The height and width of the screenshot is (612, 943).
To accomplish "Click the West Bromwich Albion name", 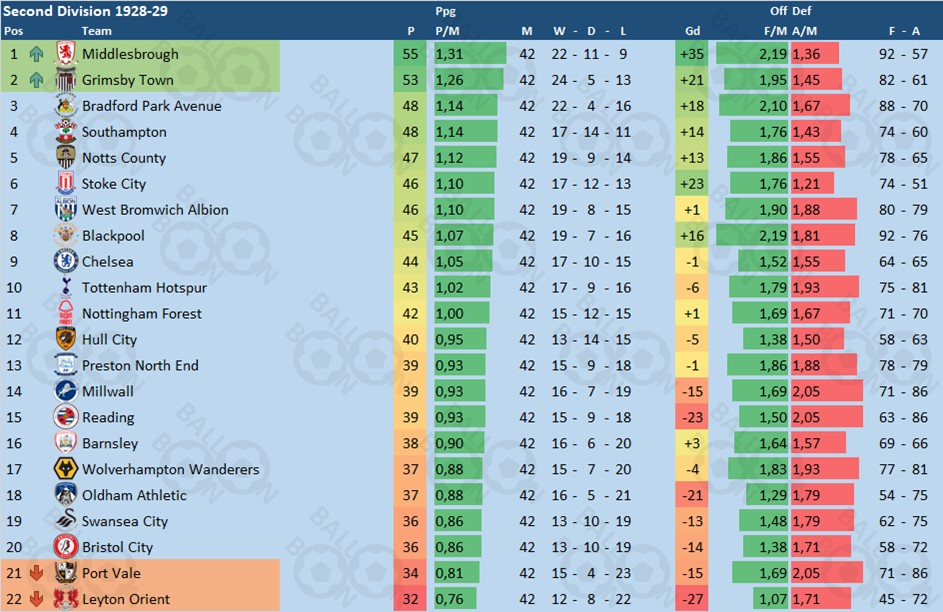I will pyautogui.click(x=155, y=210).
